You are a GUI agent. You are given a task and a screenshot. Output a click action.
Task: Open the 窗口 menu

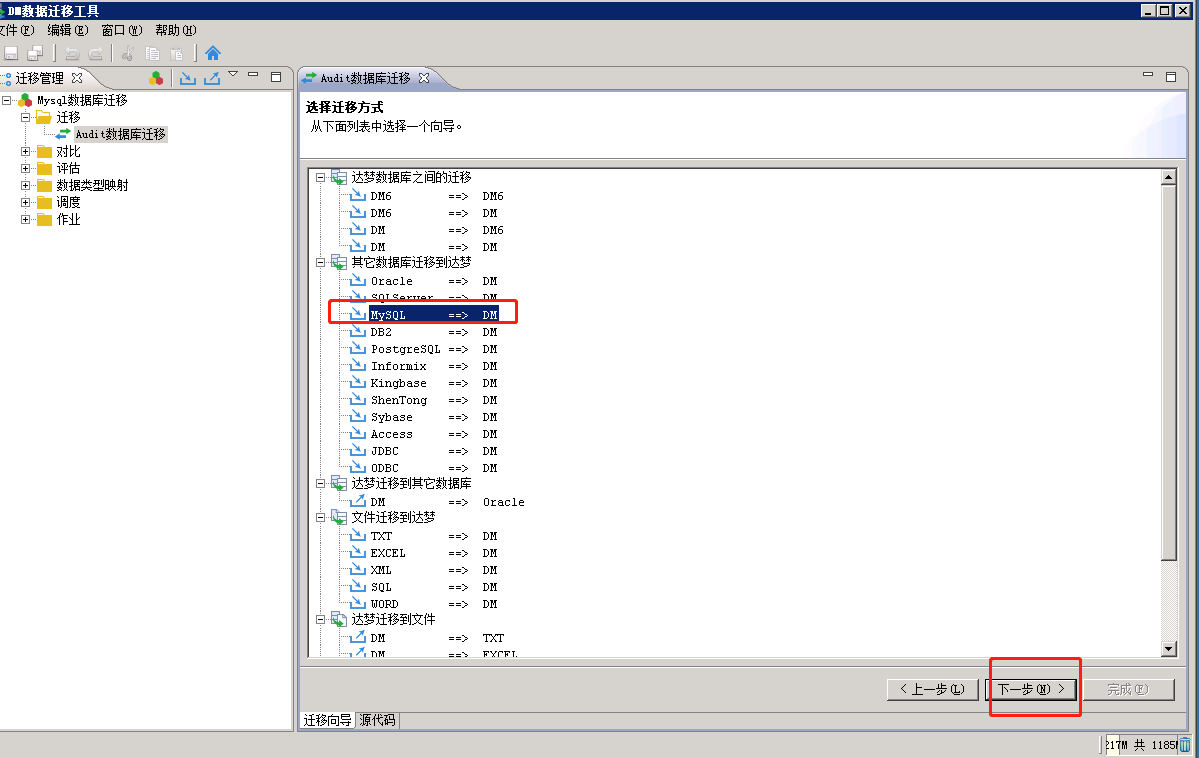pos(121,30)
